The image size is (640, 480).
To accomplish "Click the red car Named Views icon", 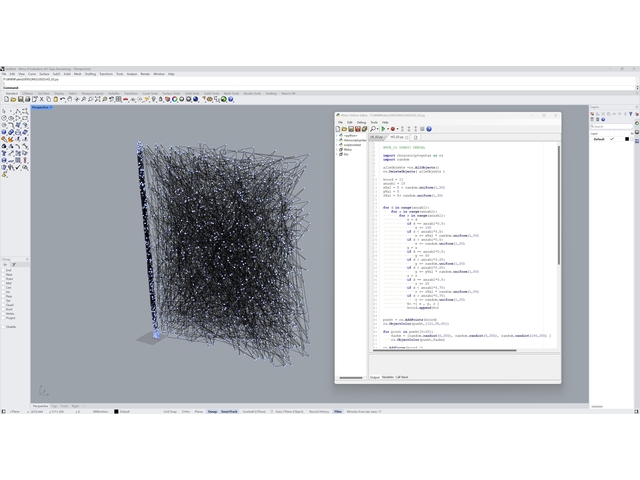I will pyautogui.click(x=125, y=99).
